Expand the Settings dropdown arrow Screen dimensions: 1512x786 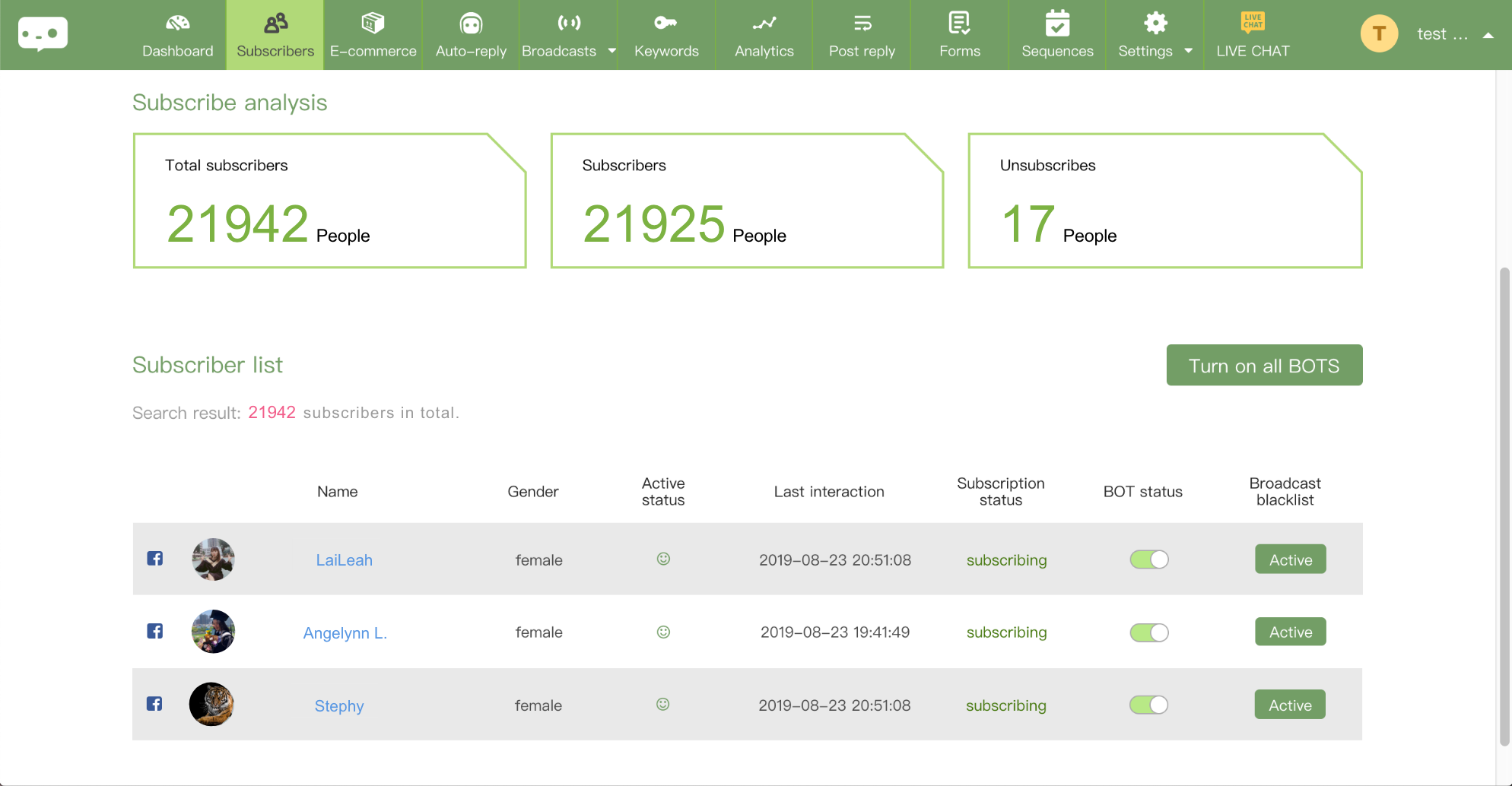tap(1189, 51)
